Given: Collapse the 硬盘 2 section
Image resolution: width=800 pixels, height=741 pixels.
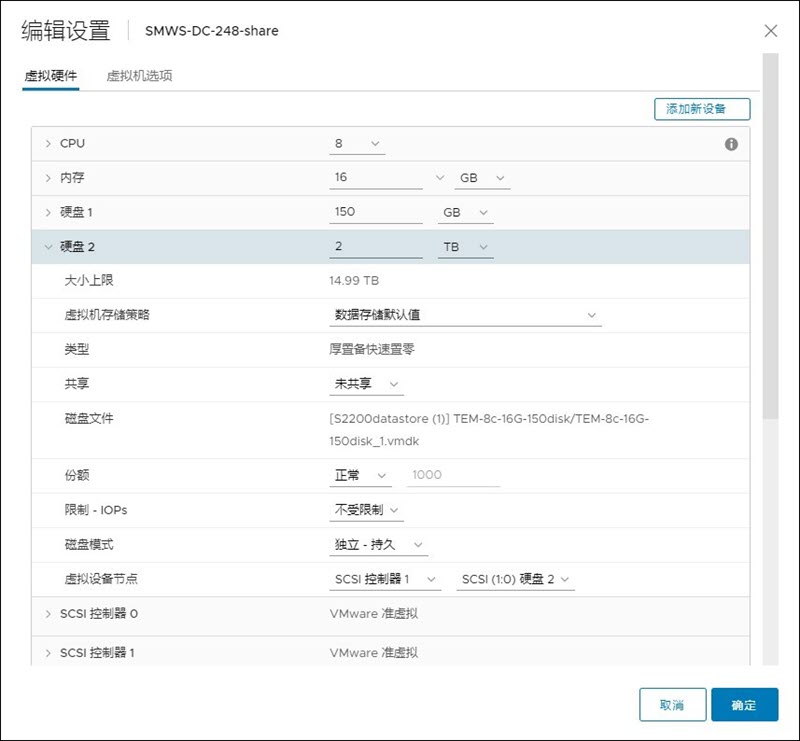Looking at the screenshot, I should click(x=48, y=247).
